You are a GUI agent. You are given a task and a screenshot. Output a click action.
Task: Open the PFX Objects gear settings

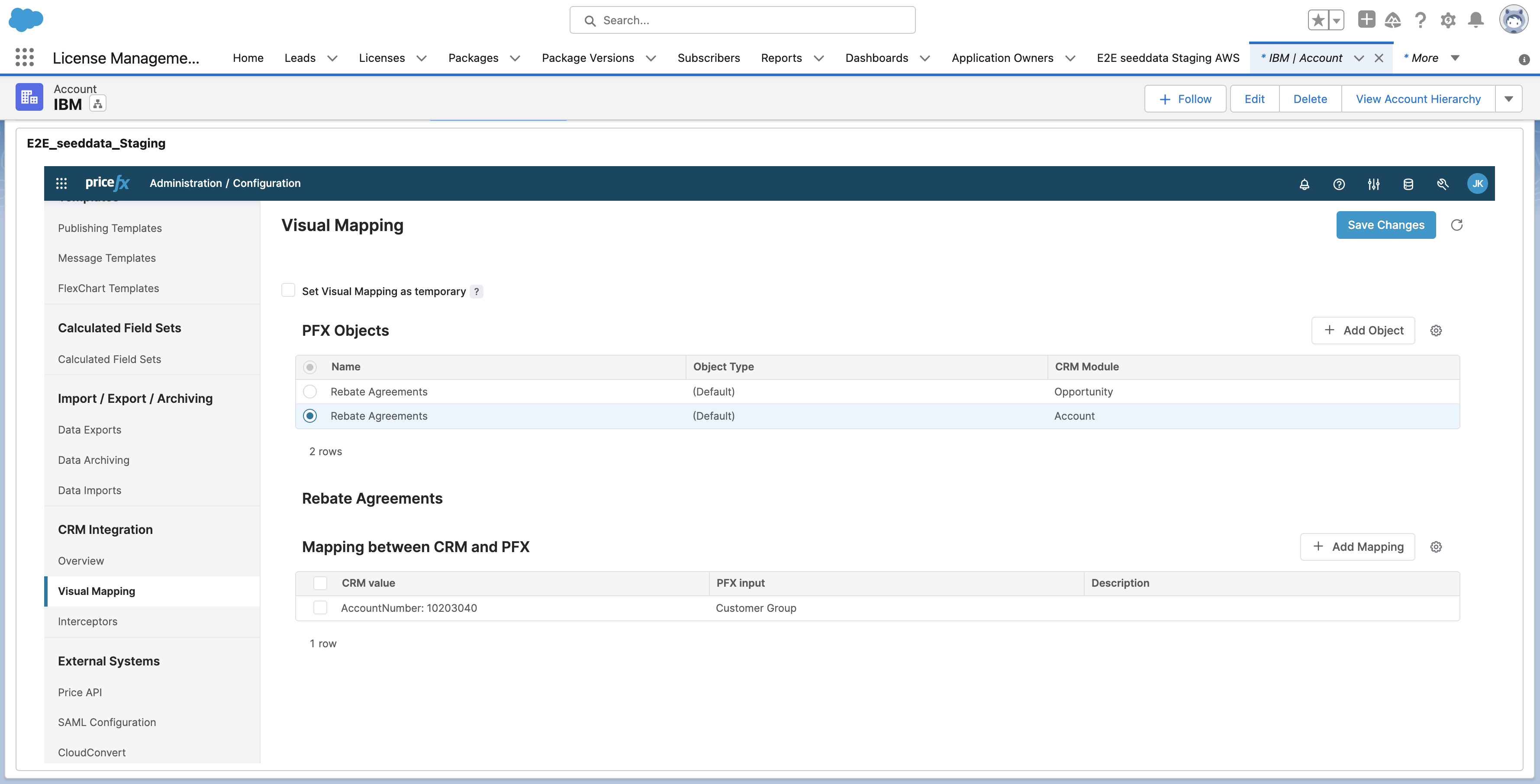1437,330
